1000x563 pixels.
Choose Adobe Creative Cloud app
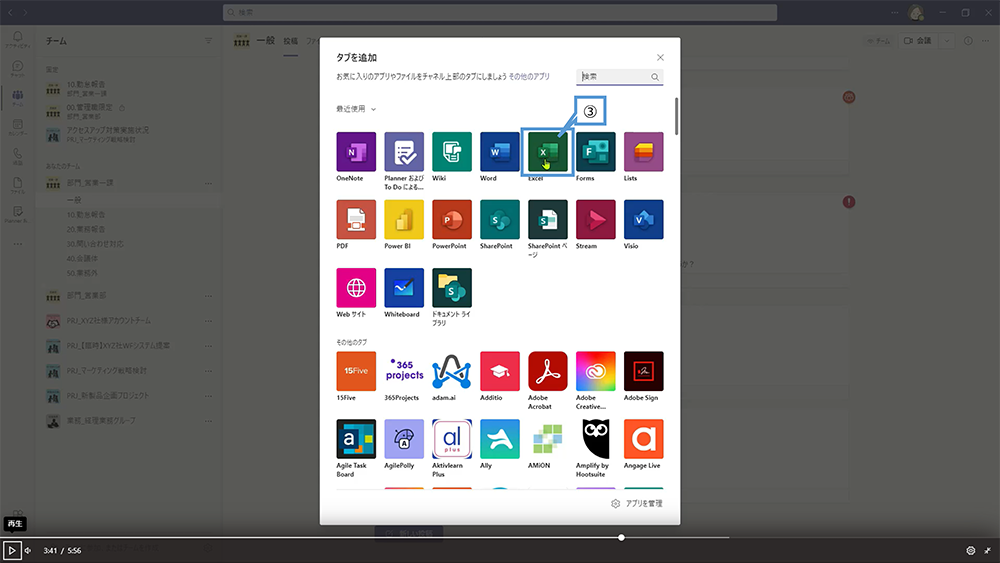pyautogui.click(x=596, y=371)
